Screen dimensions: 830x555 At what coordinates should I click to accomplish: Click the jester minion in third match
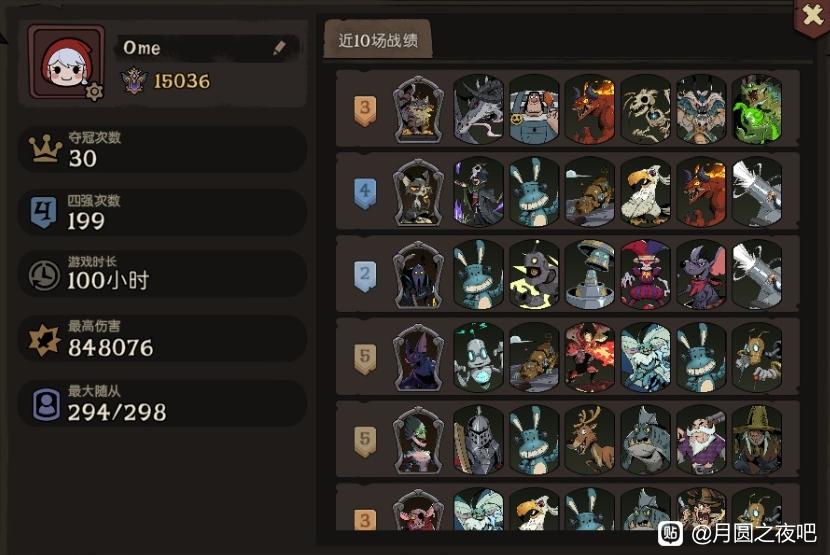tap(645, 274)
